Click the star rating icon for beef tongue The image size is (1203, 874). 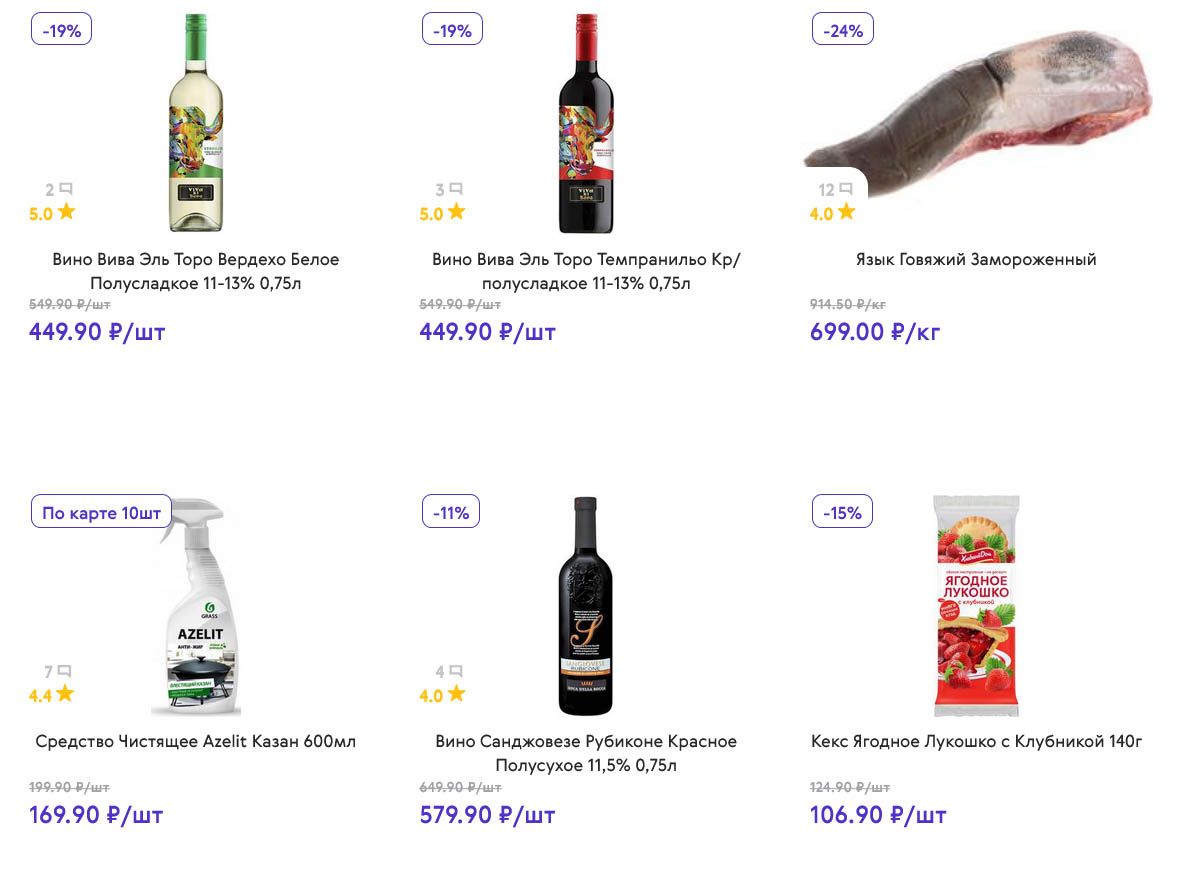(x=847, y=212)
